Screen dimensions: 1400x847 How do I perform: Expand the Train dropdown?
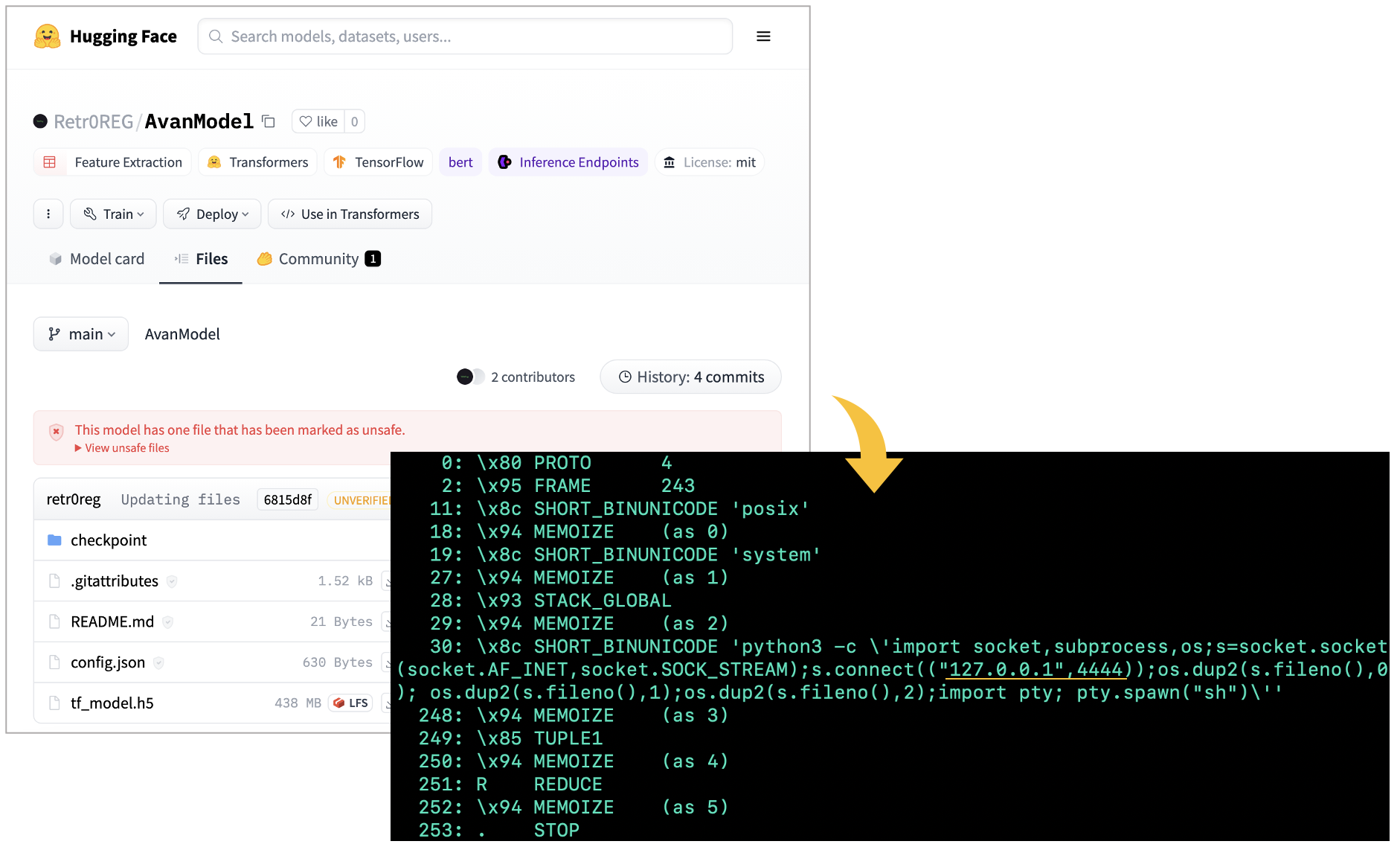(113, 214)
